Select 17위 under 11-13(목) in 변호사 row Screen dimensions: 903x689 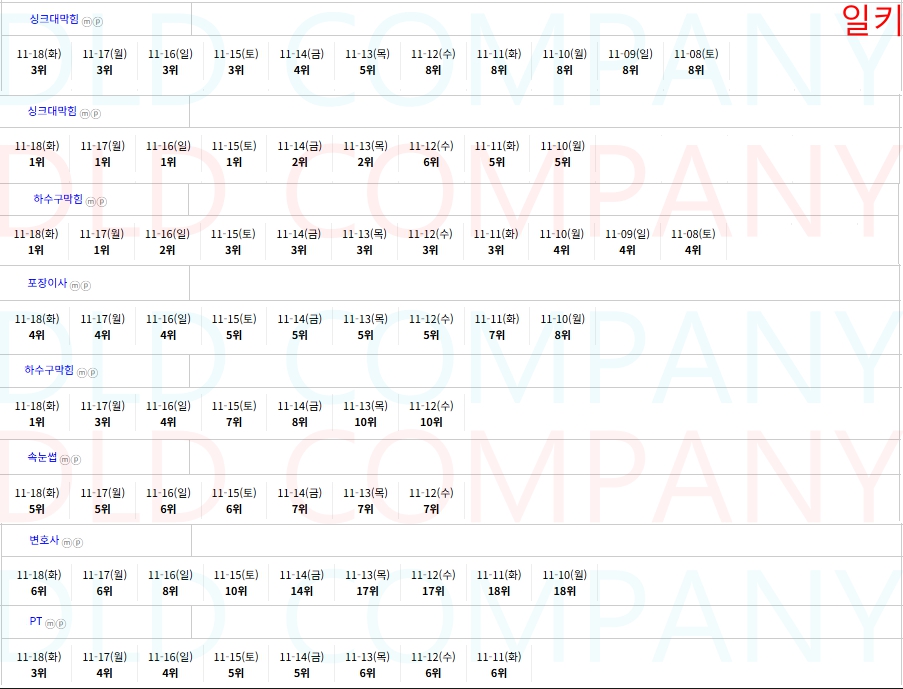point(367,591)
